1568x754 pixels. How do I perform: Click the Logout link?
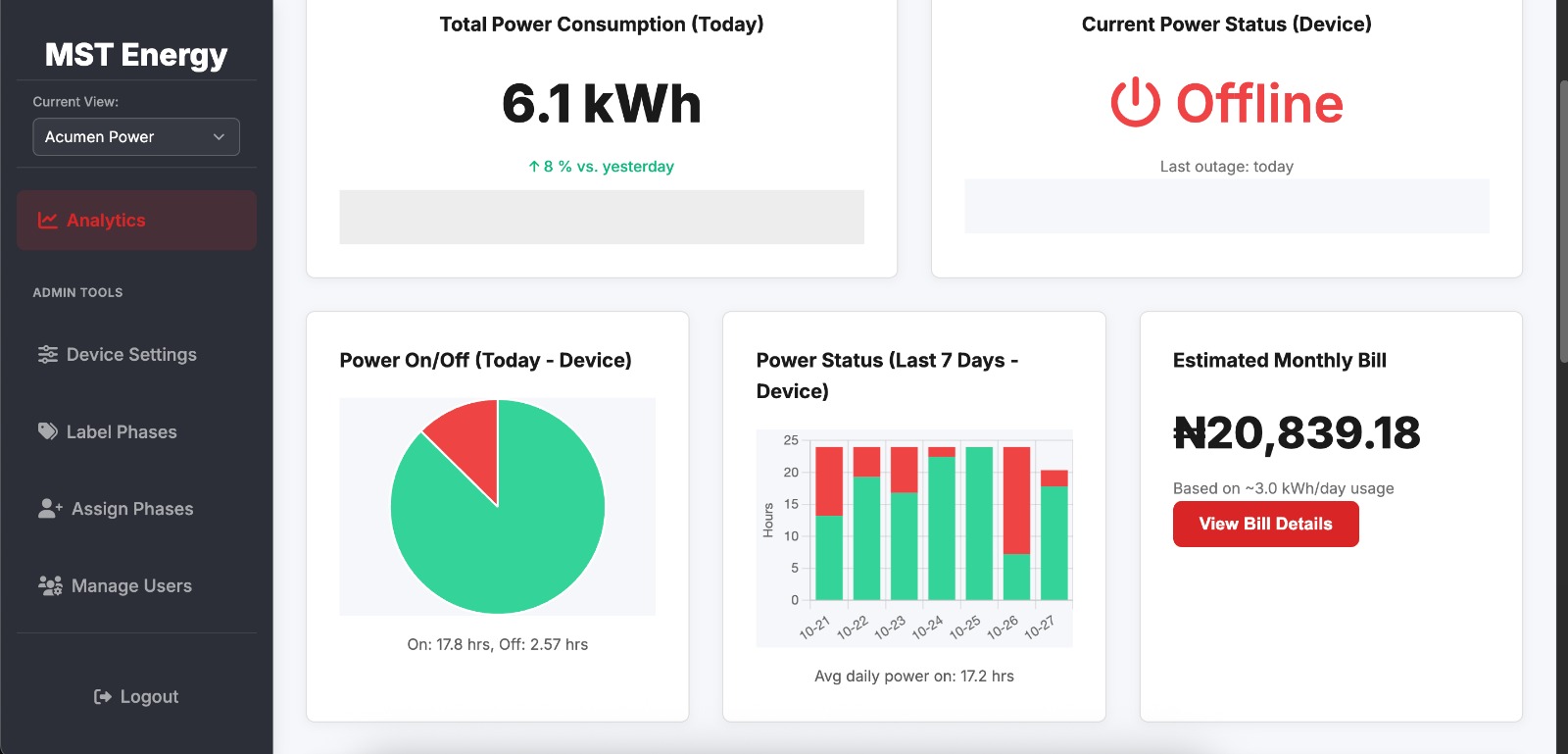[148, 697]
